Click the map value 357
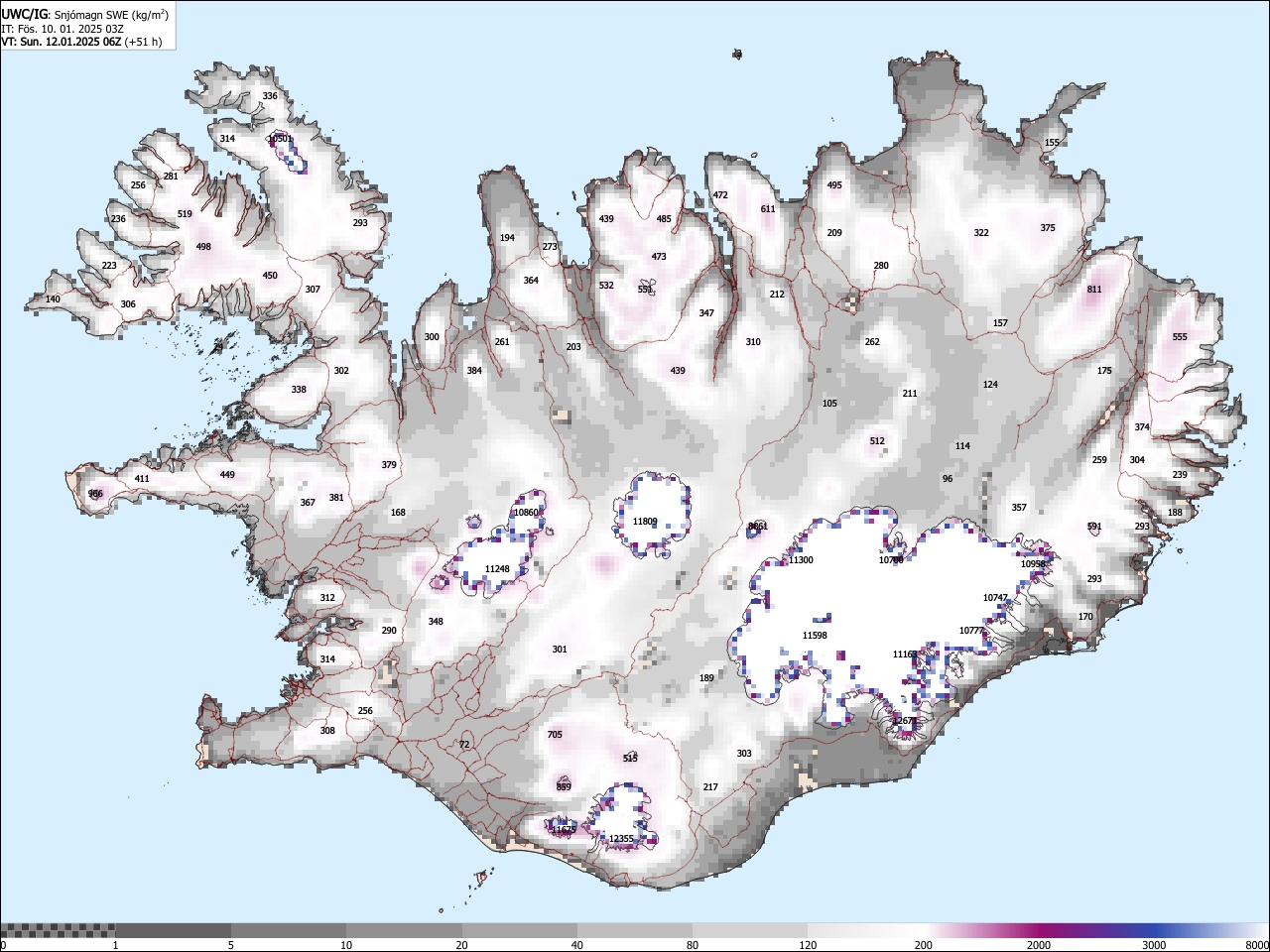 (x=1019, y=508)
